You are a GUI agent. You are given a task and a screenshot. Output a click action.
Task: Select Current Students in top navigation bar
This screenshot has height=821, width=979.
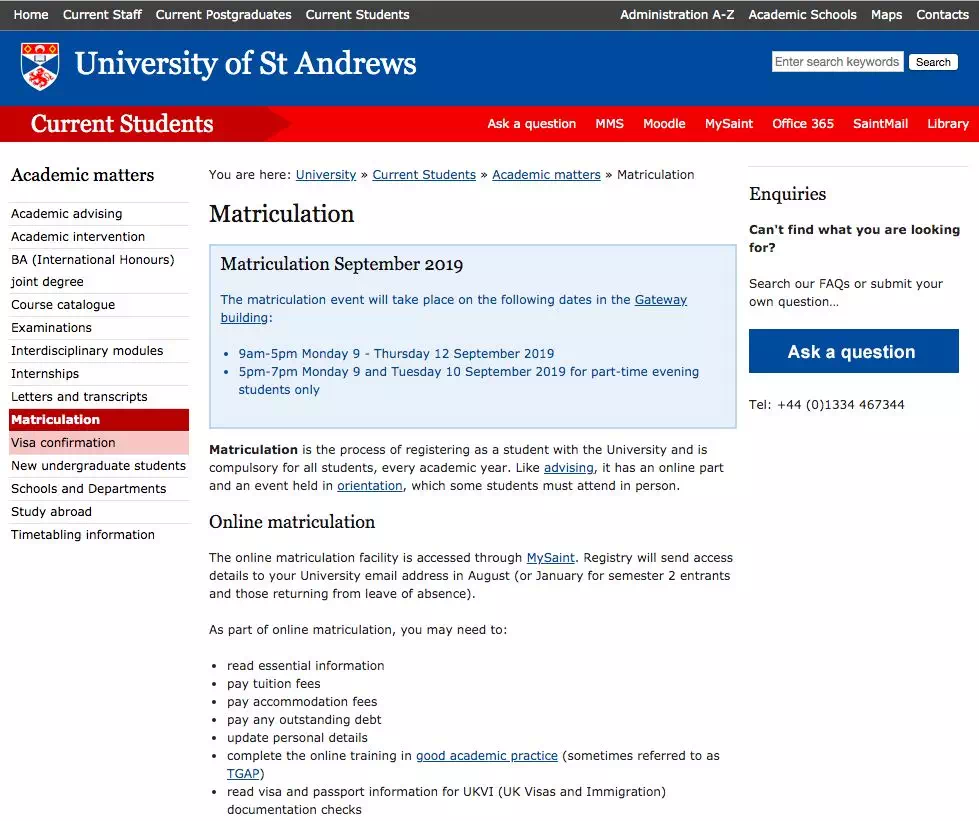pyautogui.click(x=357, y=14)
